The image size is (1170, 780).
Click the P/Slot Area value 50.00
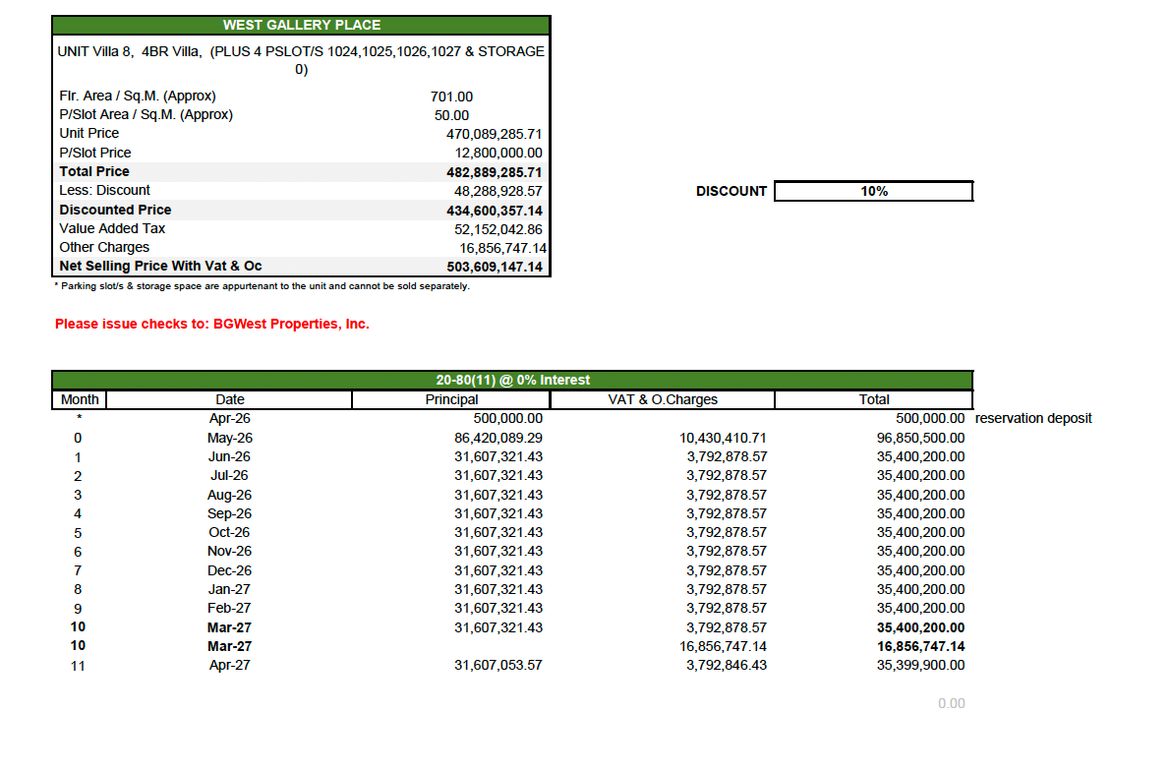click(451, 115)
